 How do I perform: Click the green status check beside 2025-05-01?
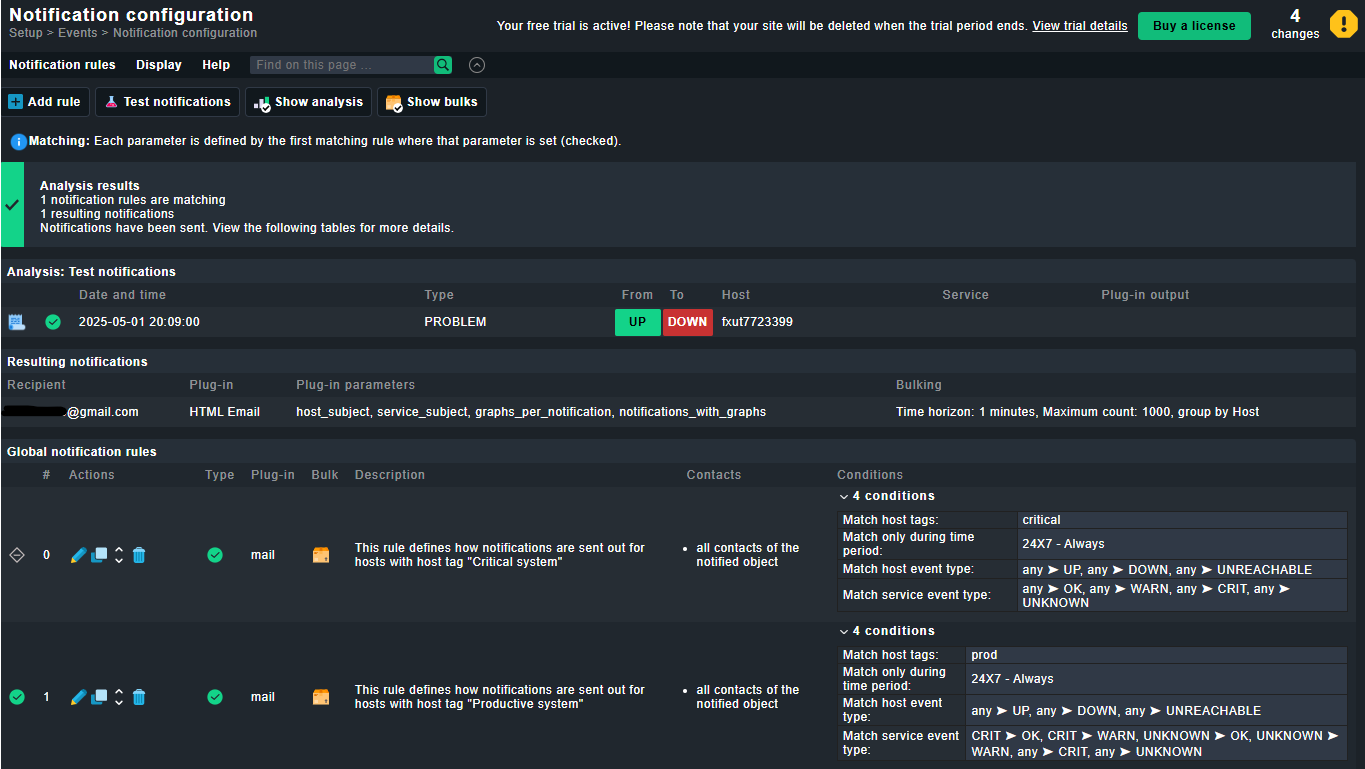(x=53, y=322)
